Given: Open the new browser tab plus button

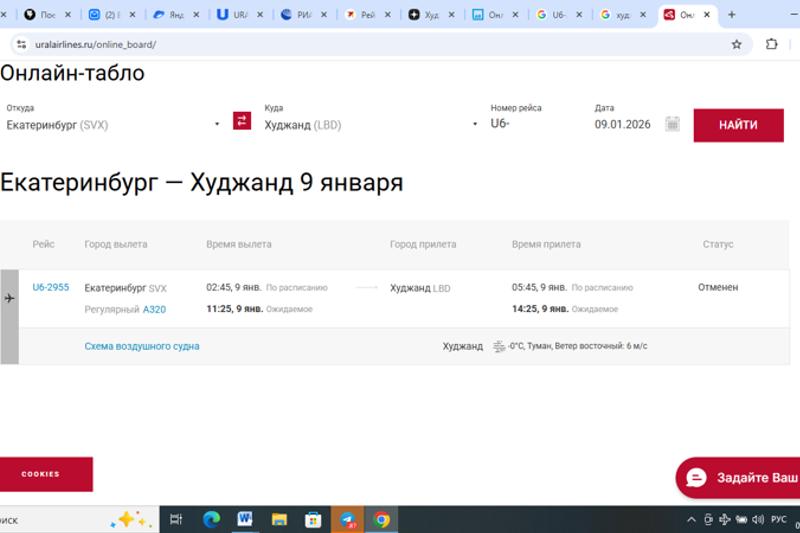Looking at the screenshot, I should [x=732, y=15].
